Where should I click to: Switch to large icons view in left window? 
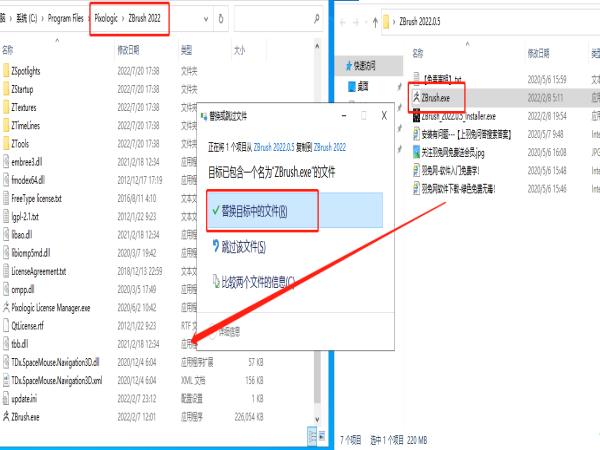tap(322, 436)
